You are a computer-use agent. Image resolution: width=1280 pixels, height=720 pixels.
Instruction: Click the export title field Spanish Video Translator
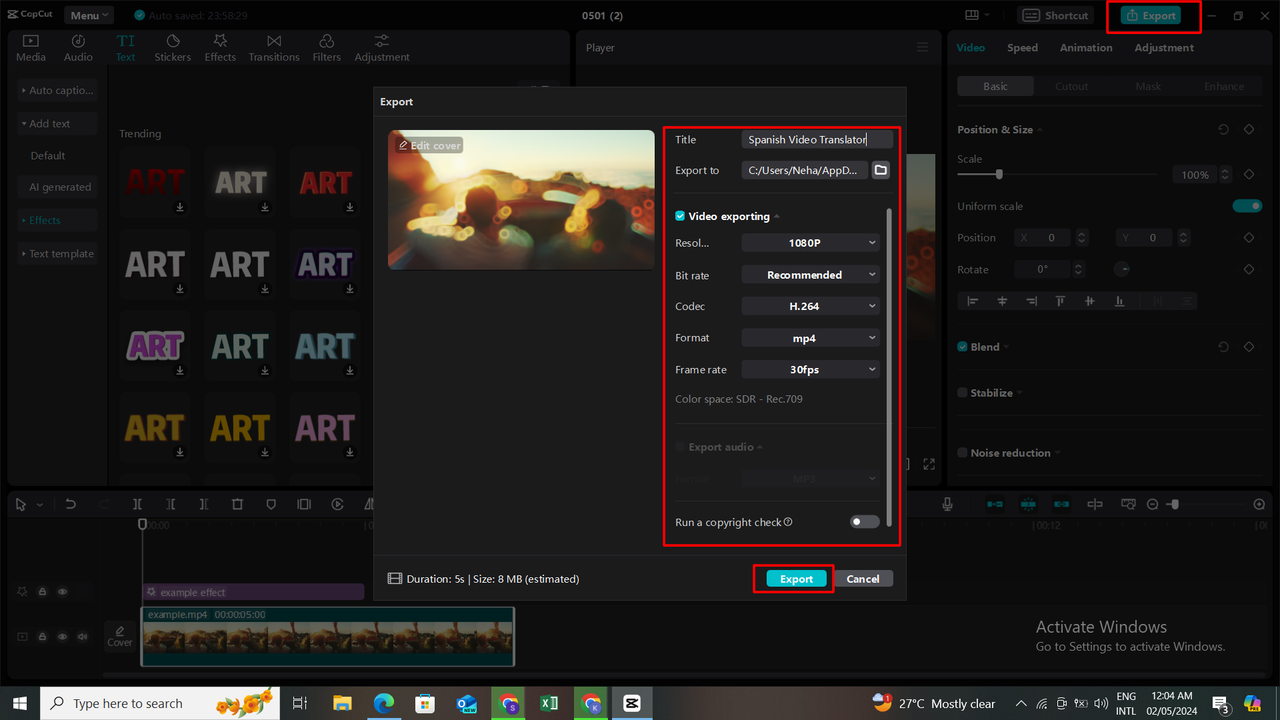[817, 139]
